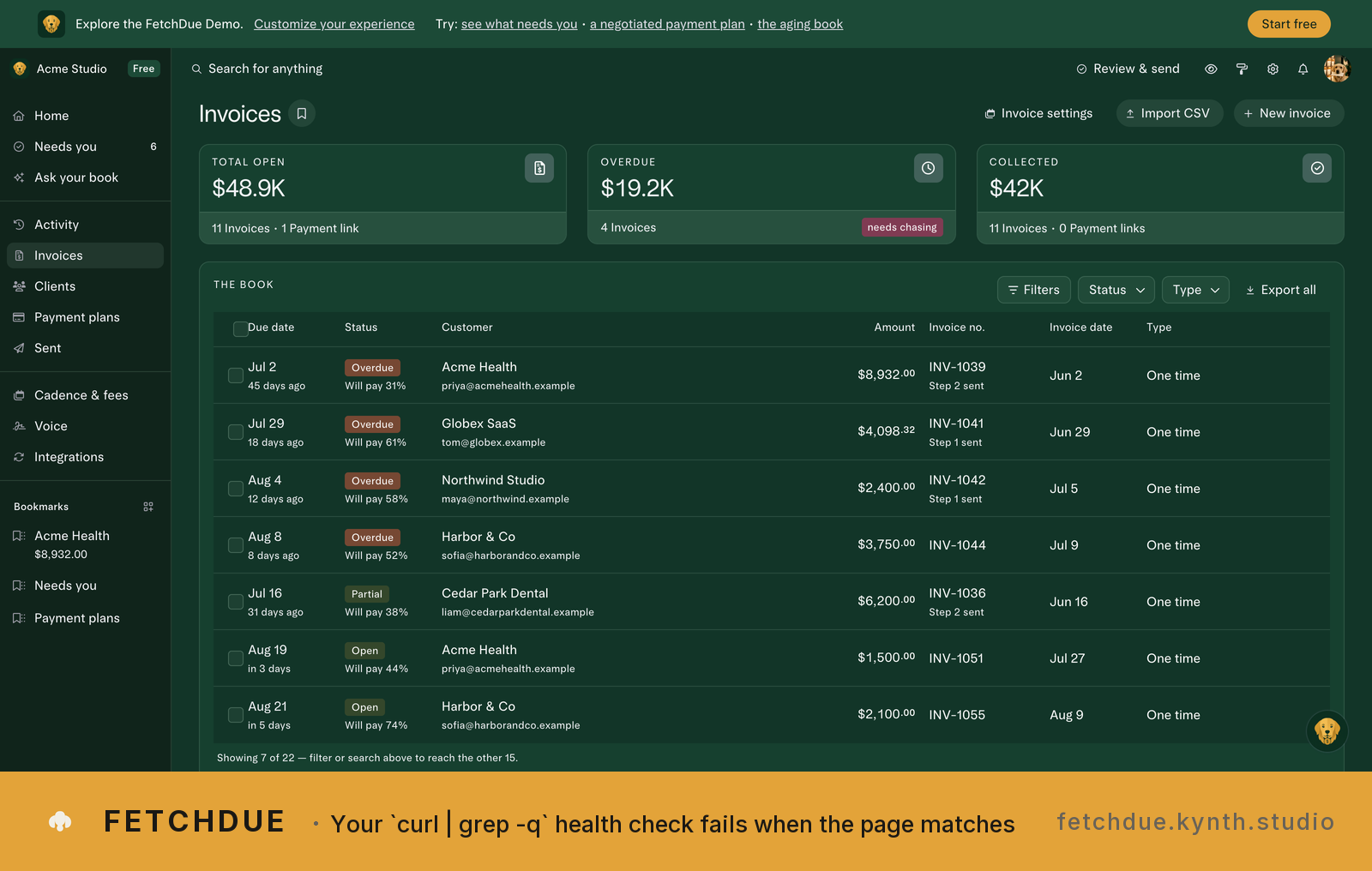
Task: Click Import CSV button
Action: point(1170,113)
